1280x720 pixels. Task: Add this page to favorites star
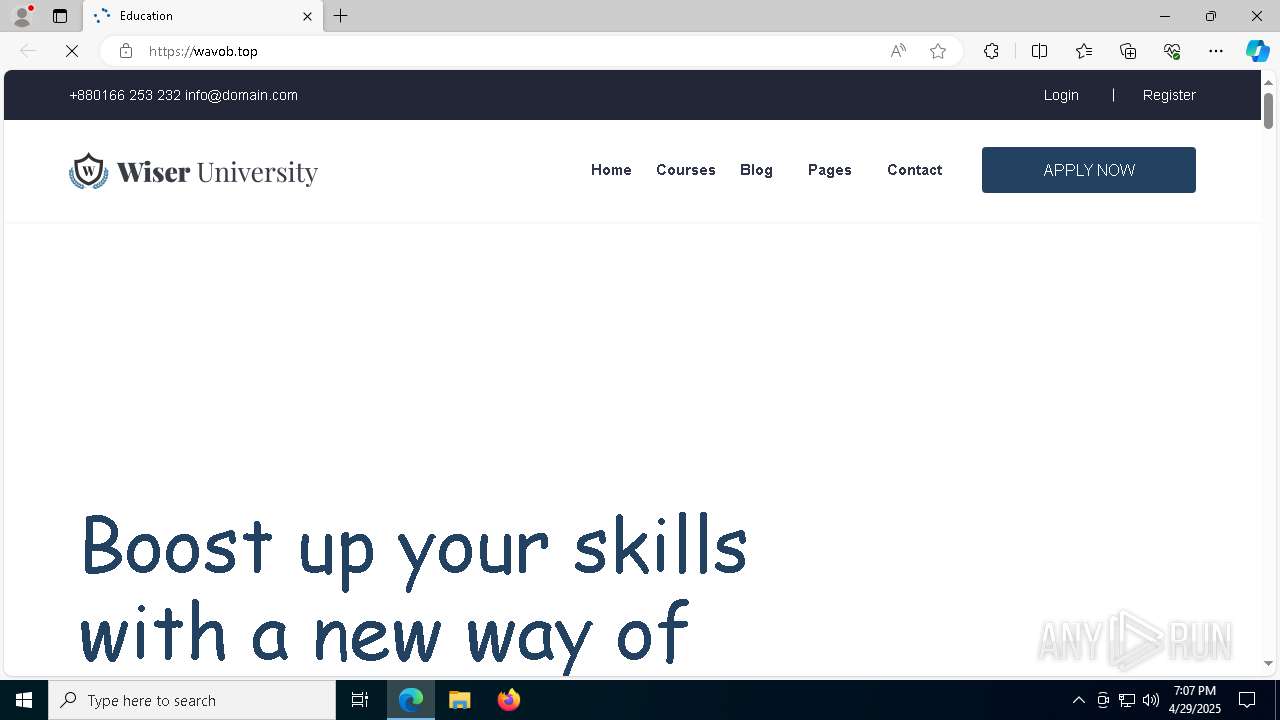938,51
